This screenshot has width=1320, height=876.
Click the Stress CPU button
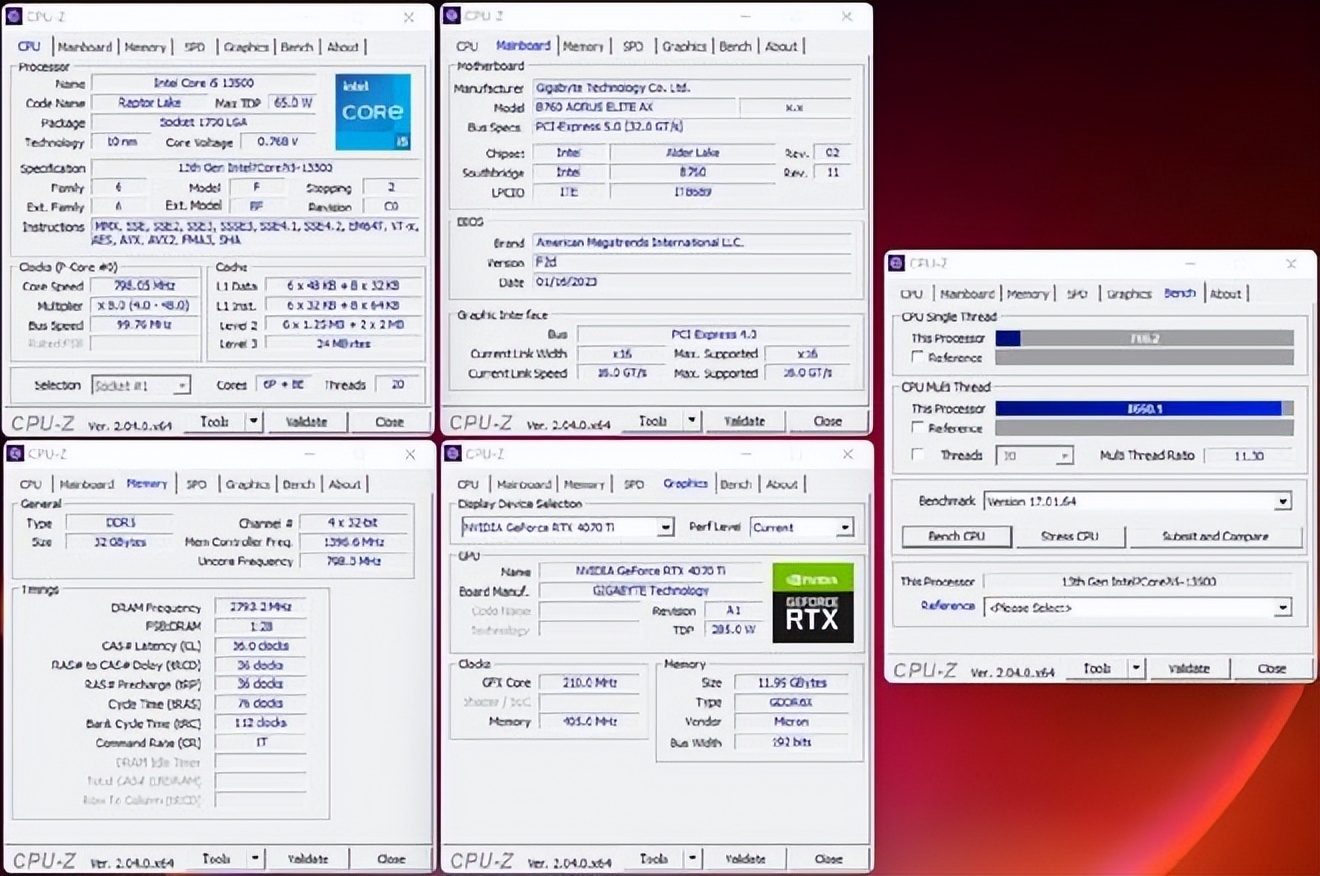pyautogui.click(x=1070, y=537)
